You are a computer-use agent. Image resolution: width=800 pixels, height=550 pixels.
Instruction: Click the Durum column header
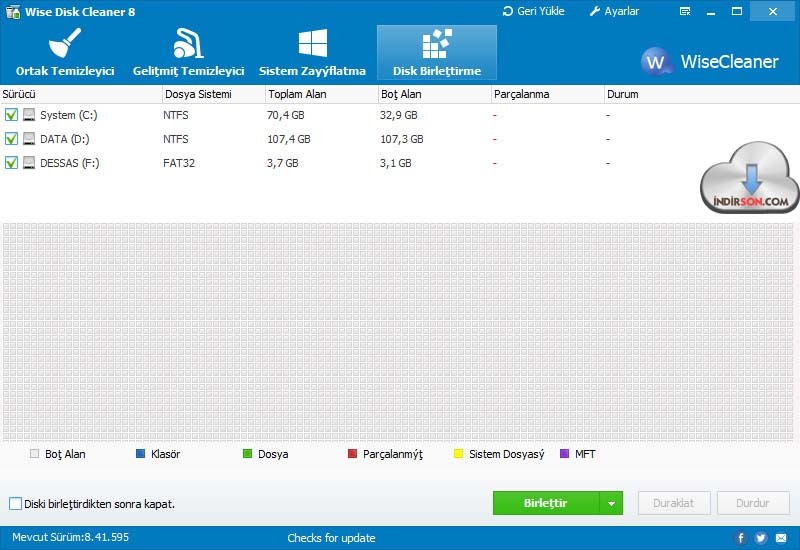click(702, 94)
